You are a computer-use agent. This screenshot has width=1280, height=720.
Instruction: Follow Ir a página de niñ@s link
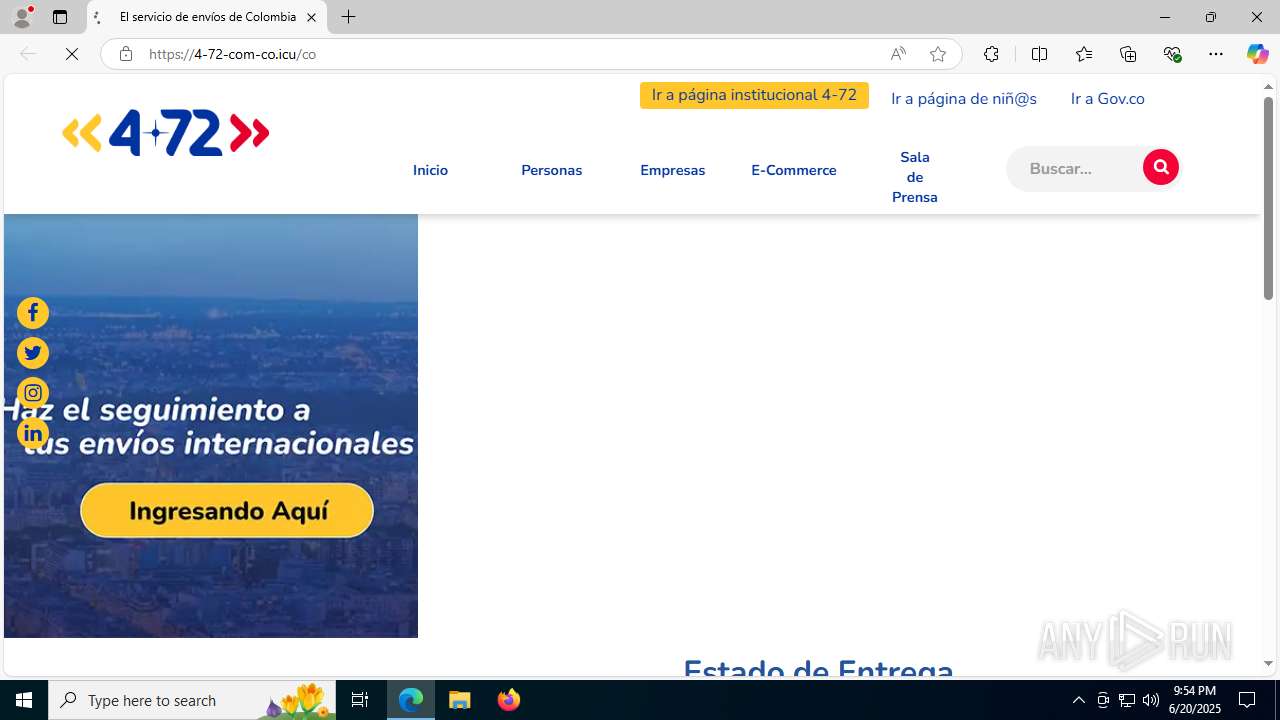[964, 99]
